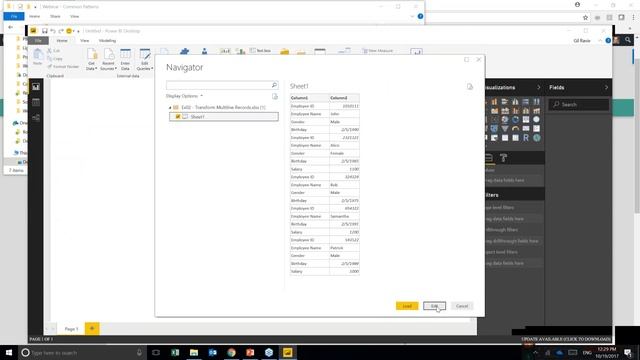Click the Gil Raviv account name
Screen dimensions: 640x360
pos(582,41)
